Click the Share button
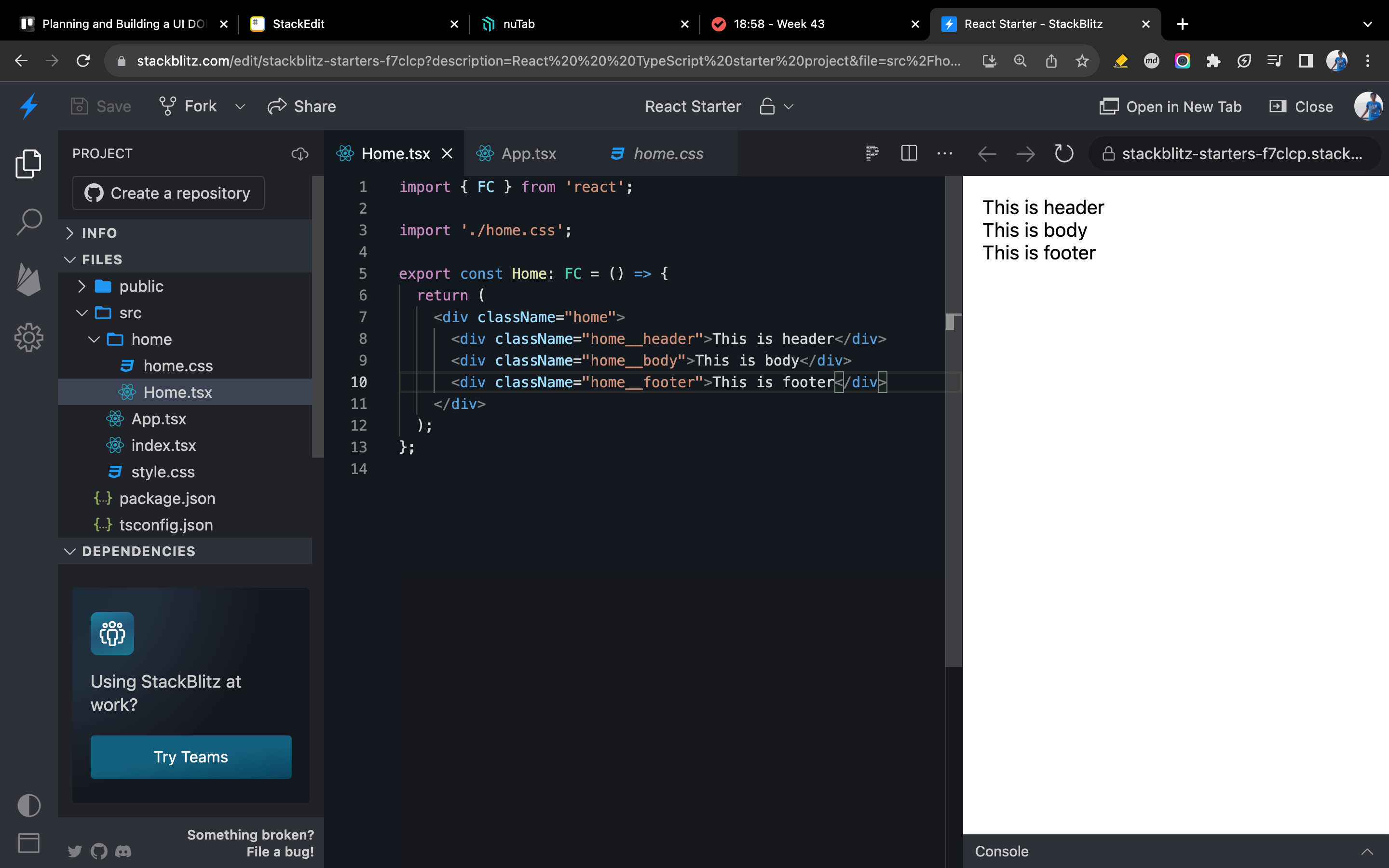1389x868 pixels. (x=302, y=106)
